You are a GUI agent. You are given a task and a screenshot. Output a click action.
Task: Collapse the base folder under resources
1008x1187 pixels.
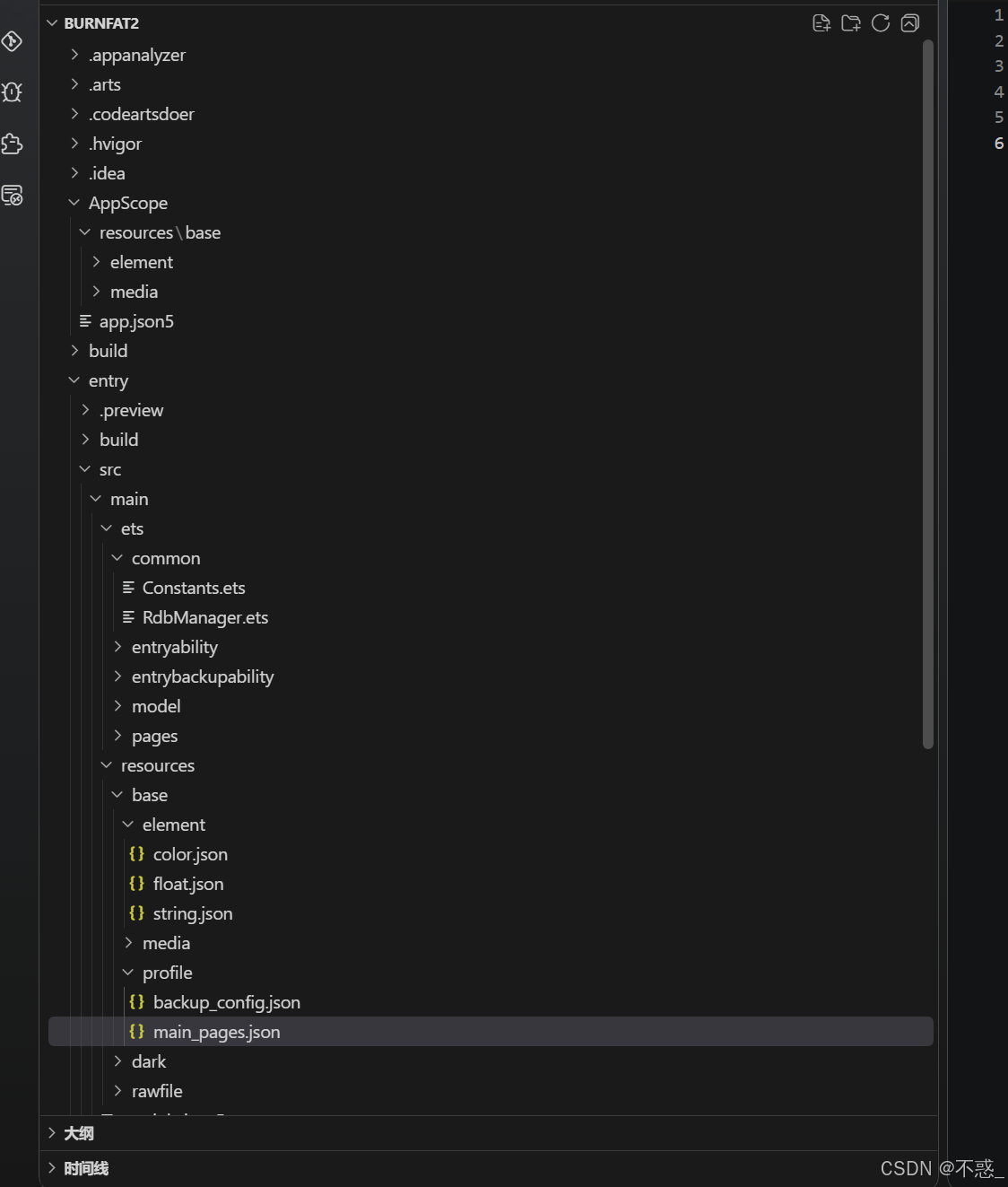point(117,795)
